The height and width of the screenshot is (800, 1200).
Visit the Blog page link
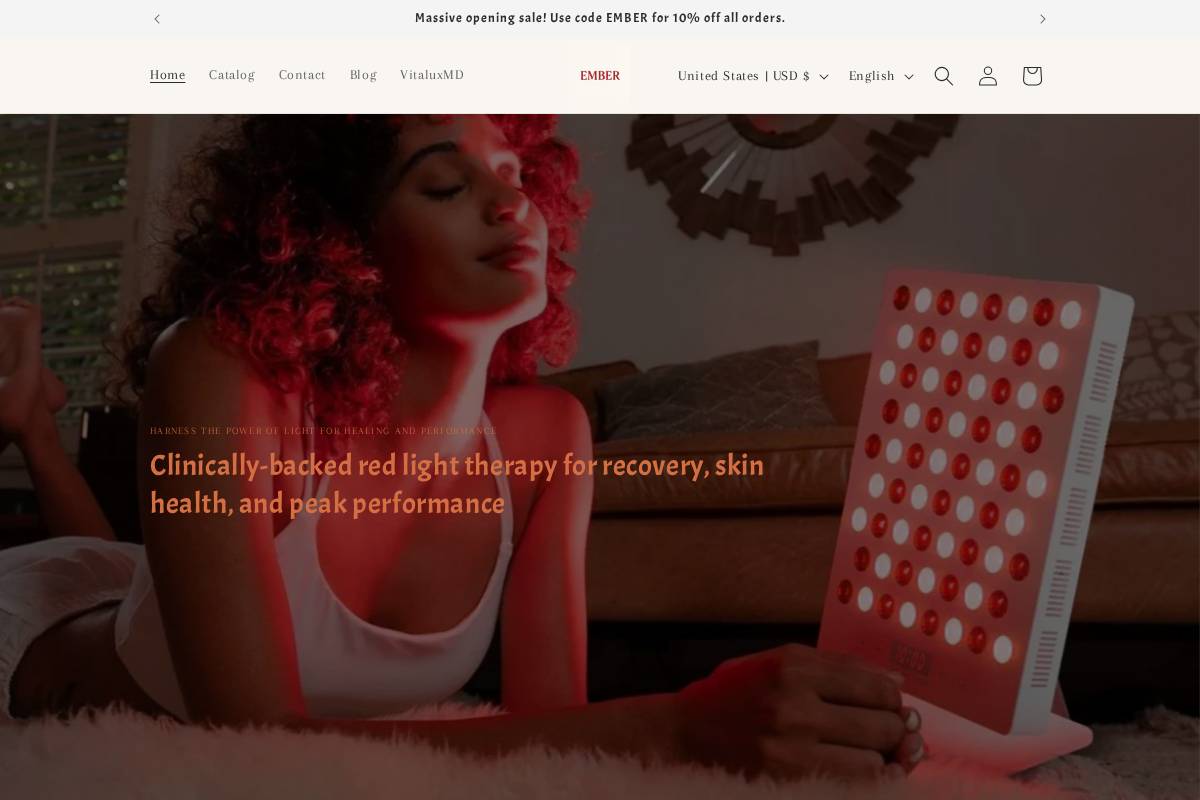tap(363, 75)
